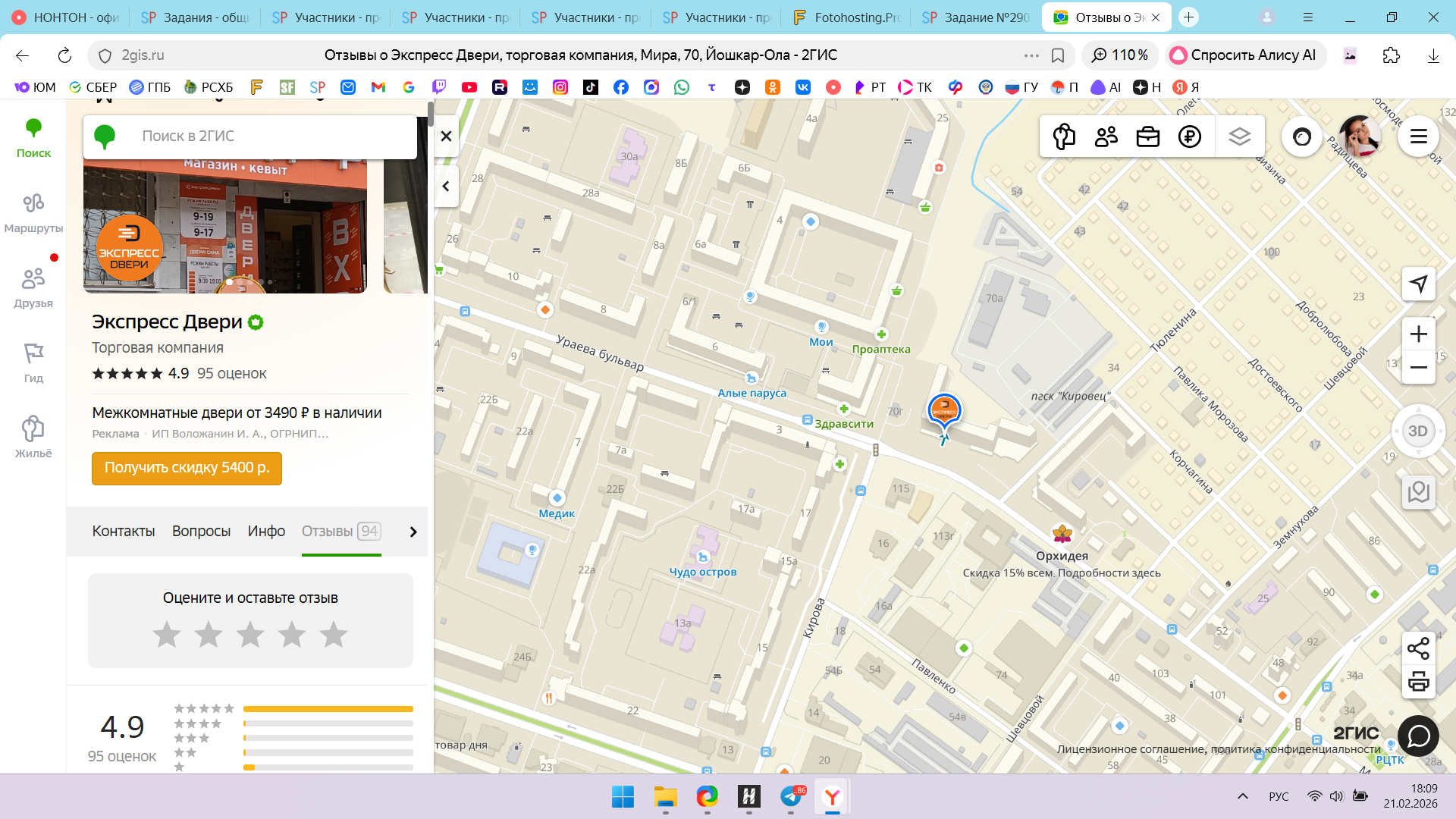Switch to the Контакты tab
The image size is (1456, 819).
click(124, 532)
